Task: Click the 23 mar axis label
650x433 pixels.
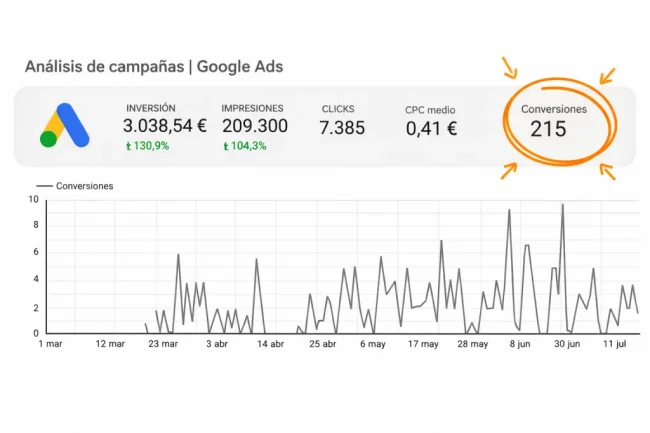Action: pyautogui.click(x=163, y=344)
